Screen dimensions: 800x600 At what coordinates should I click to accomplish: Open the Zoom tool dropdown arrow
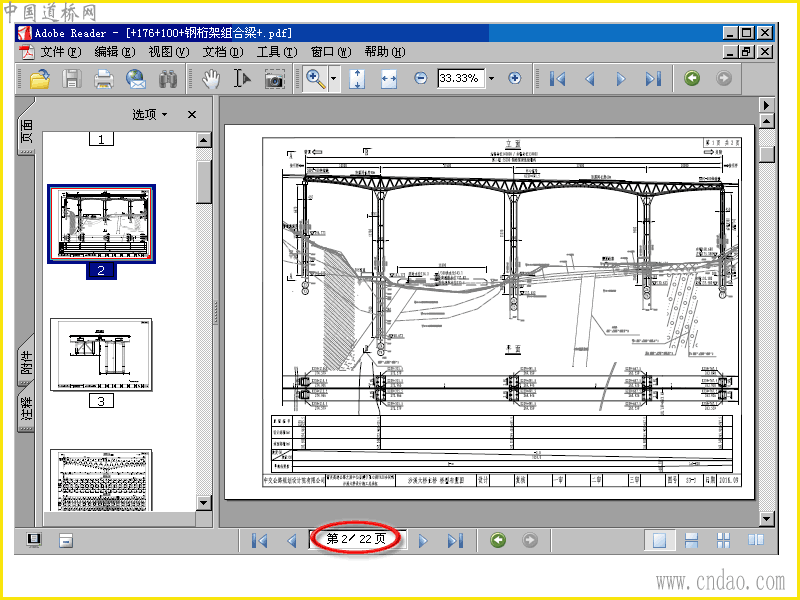point(334,79)
